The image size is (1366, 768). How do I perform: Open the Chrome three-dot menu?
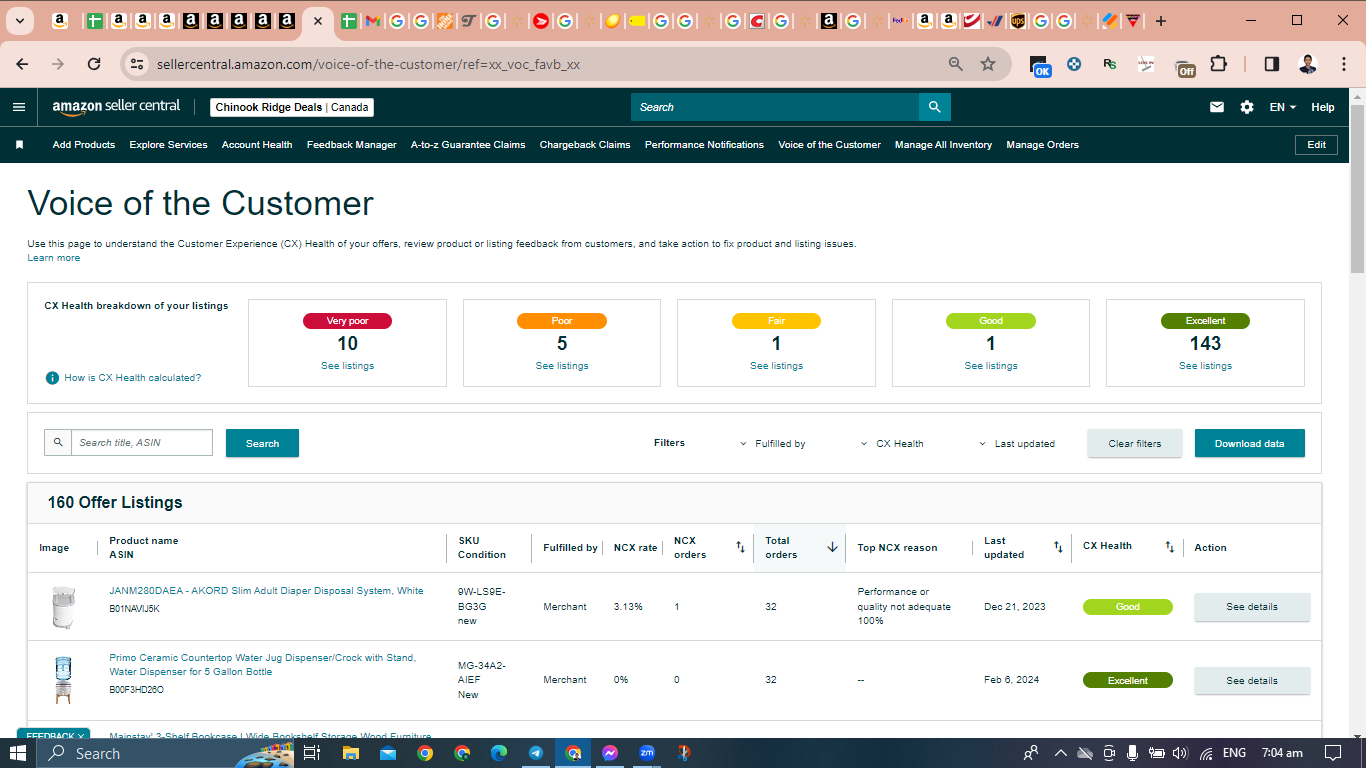(x=1342, y=64)
